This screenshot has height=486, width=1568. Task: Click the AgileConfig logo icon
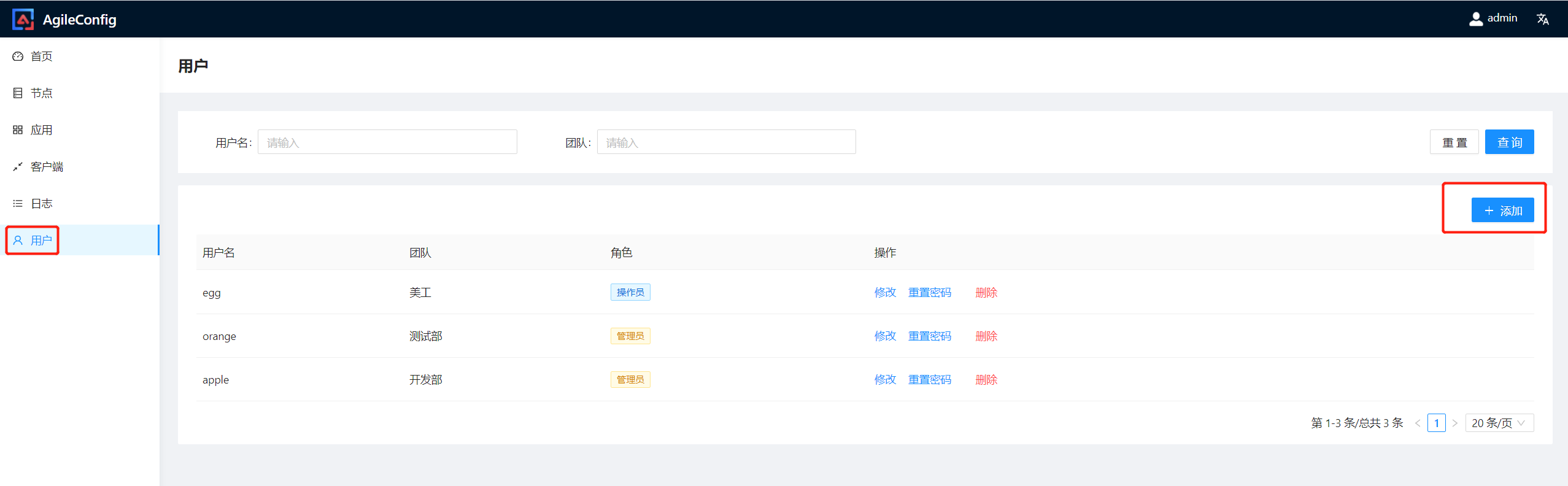(x=23, y=20)
